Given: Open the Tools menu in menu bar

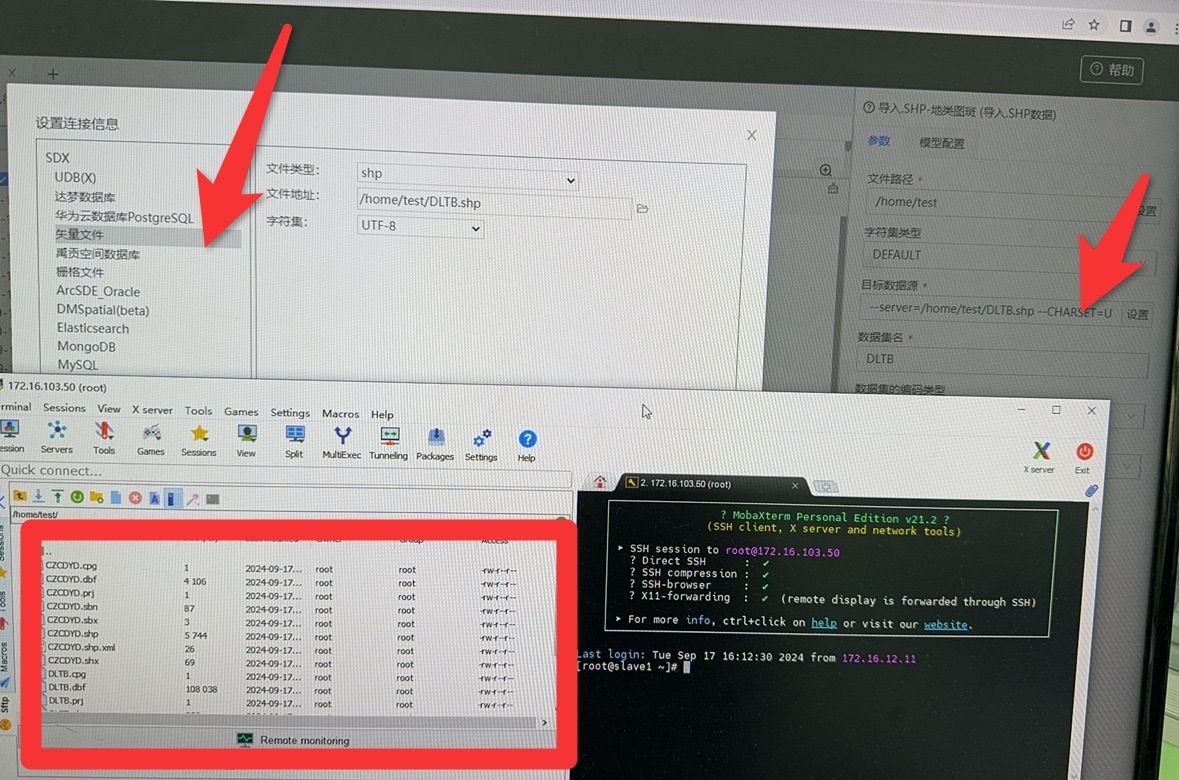Looking at the screenshot, I should tap(199, 411).
